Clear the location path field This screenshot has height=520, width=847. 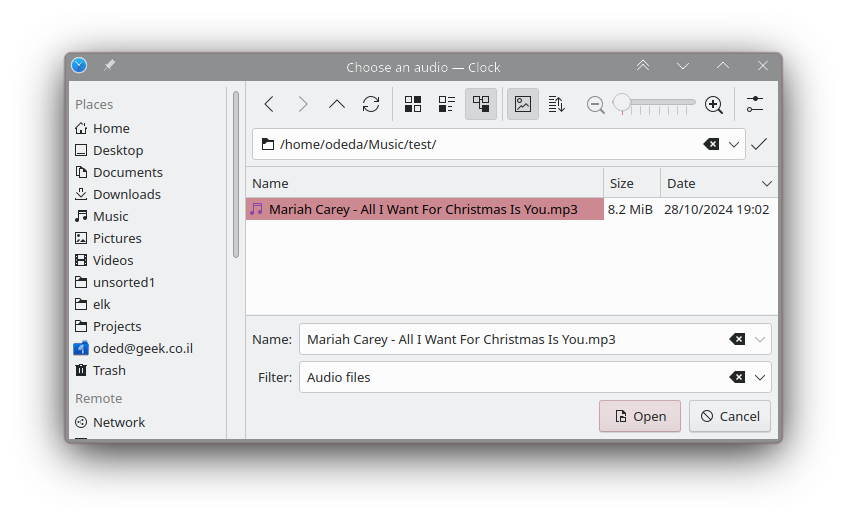tap(711, 144)
